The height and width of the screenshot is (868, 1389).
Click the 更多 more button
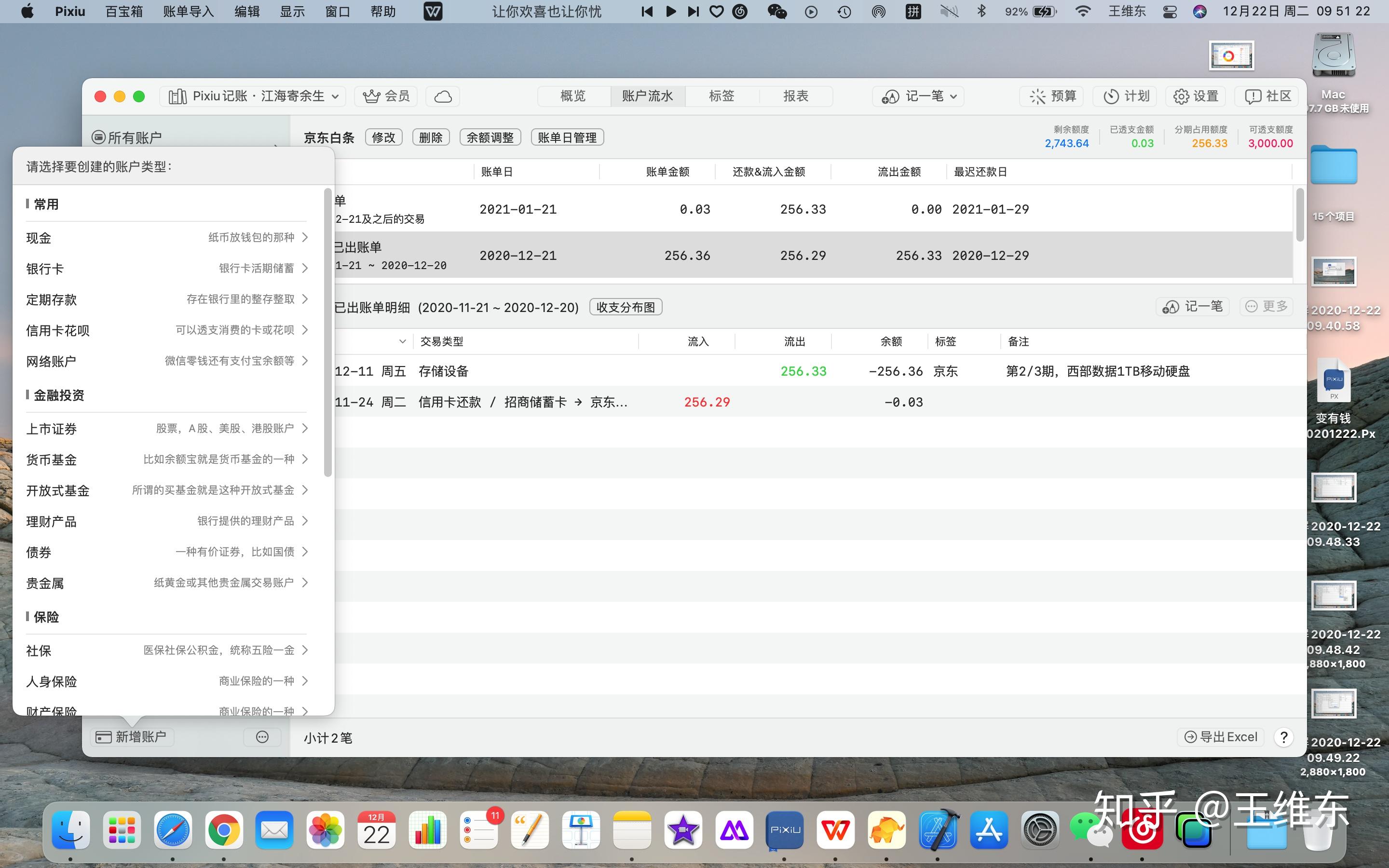click(1266, 307)
